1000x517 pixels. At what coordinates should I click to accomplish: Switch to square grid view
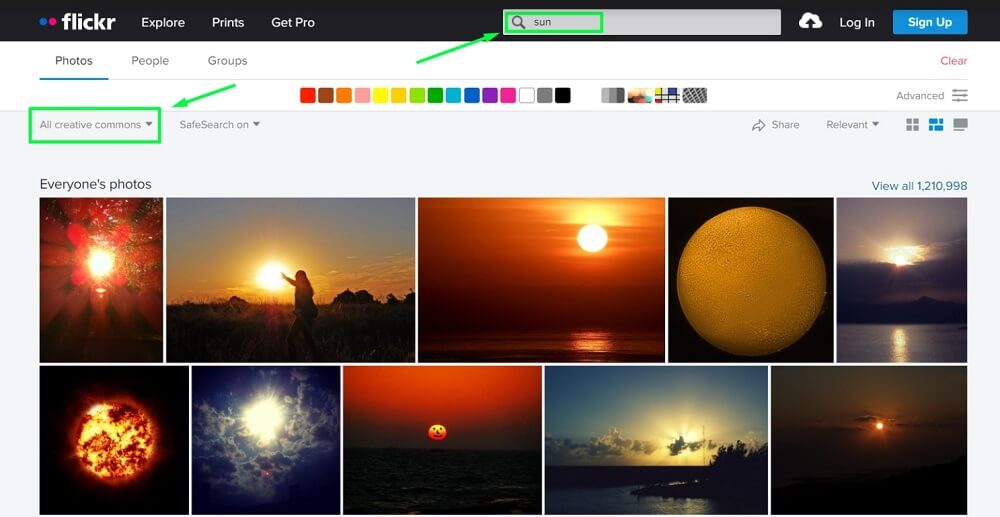pos(913,125)
